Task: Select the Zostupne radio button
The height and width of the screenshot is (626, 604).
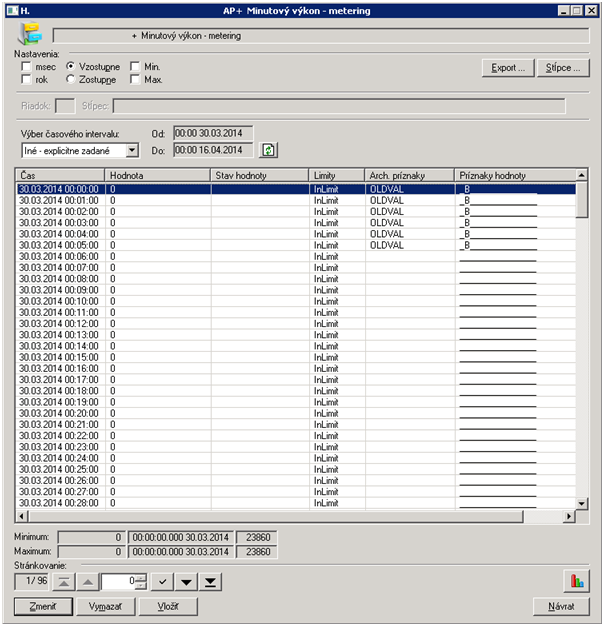Action: pos(71,79)
